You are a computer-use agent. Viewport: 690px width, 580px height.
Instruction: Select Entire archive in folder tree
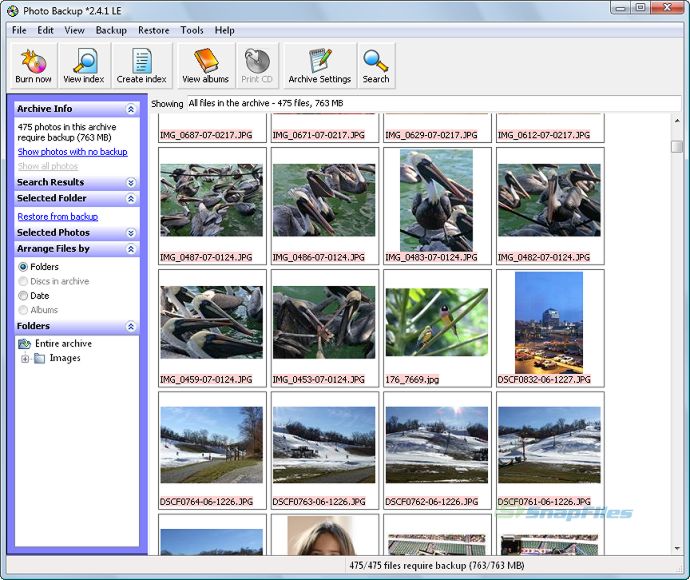63,344
